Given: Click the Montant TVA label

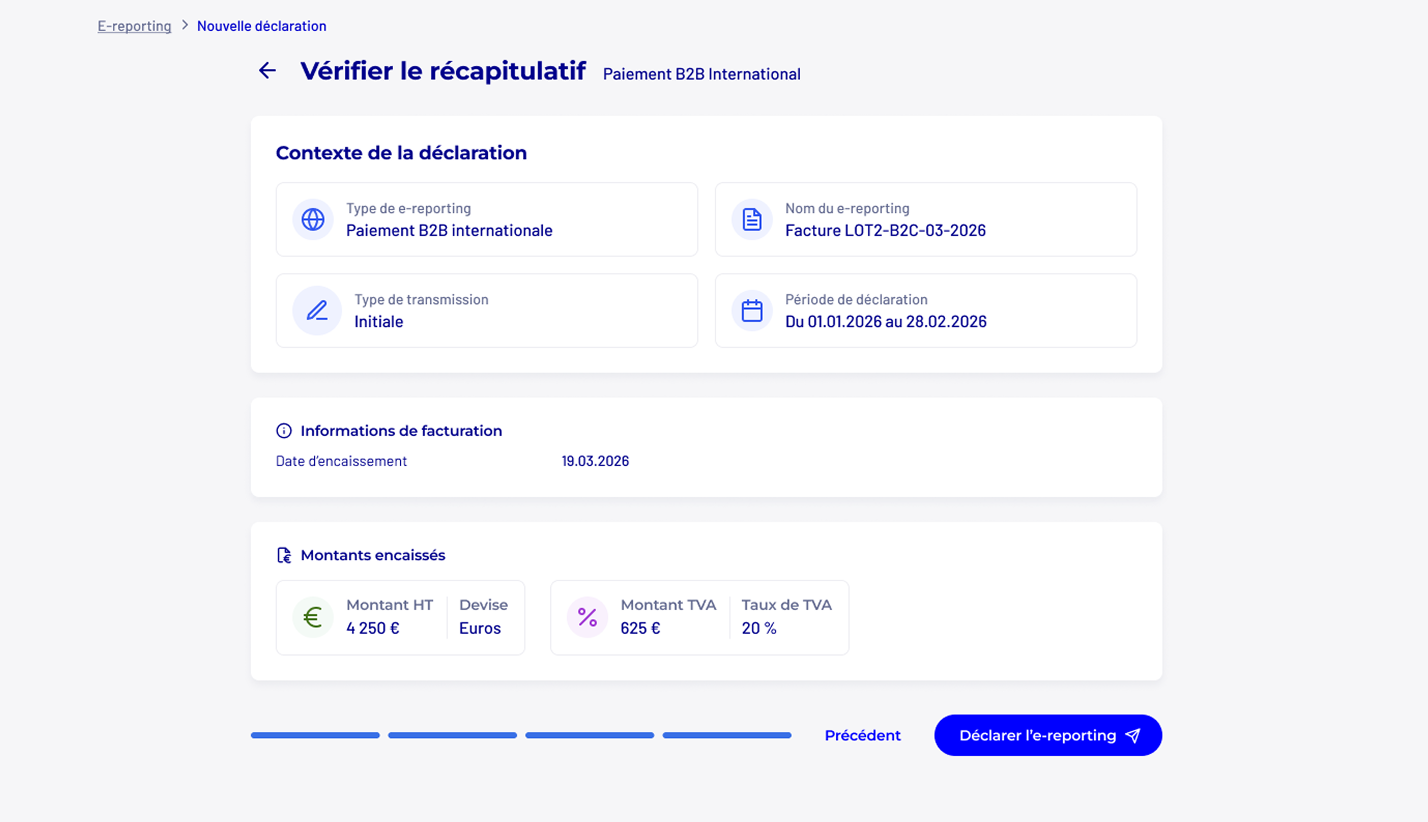Looking at the screenshot, I should tap(668, 605).
